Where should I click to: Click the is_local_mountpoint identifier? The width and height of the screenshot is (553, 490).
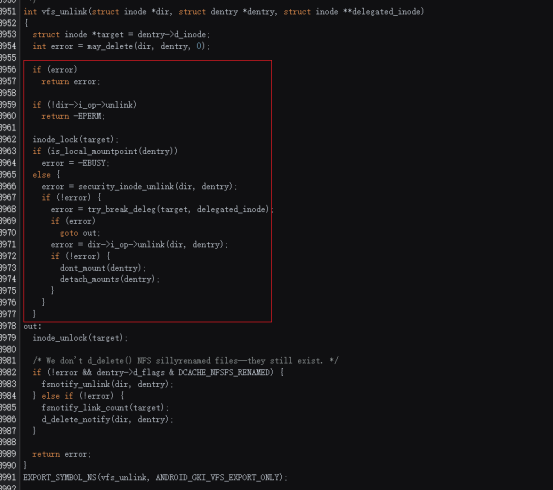[95, 151]
